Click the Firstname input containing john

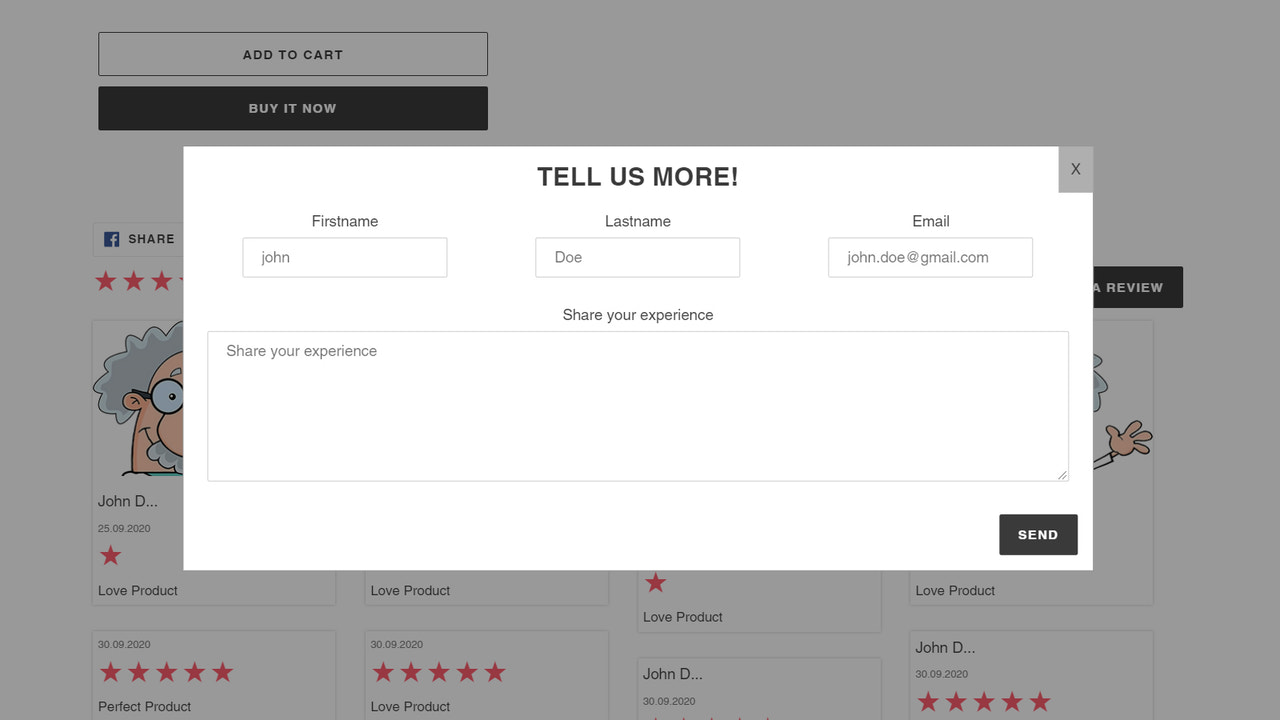tap(344, 257)
